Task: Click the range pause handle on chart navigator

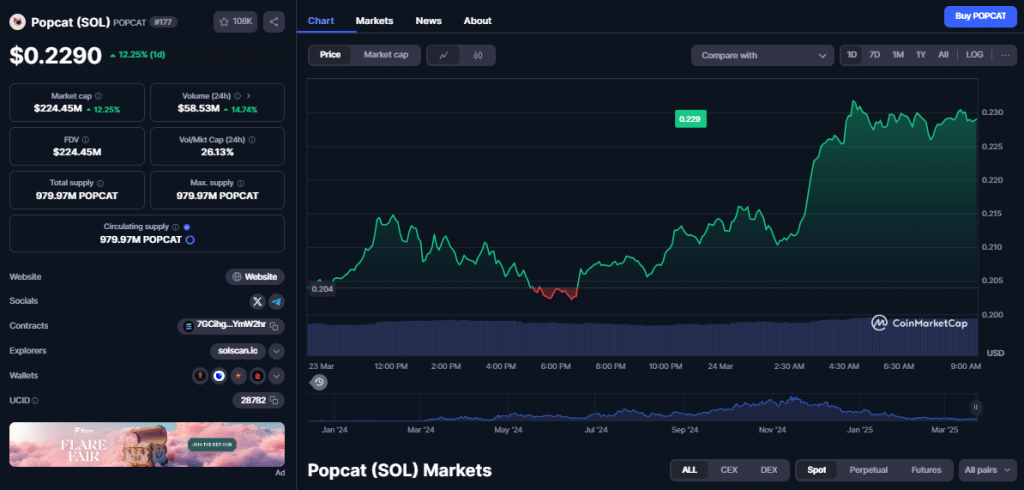Action: (976, 407)
